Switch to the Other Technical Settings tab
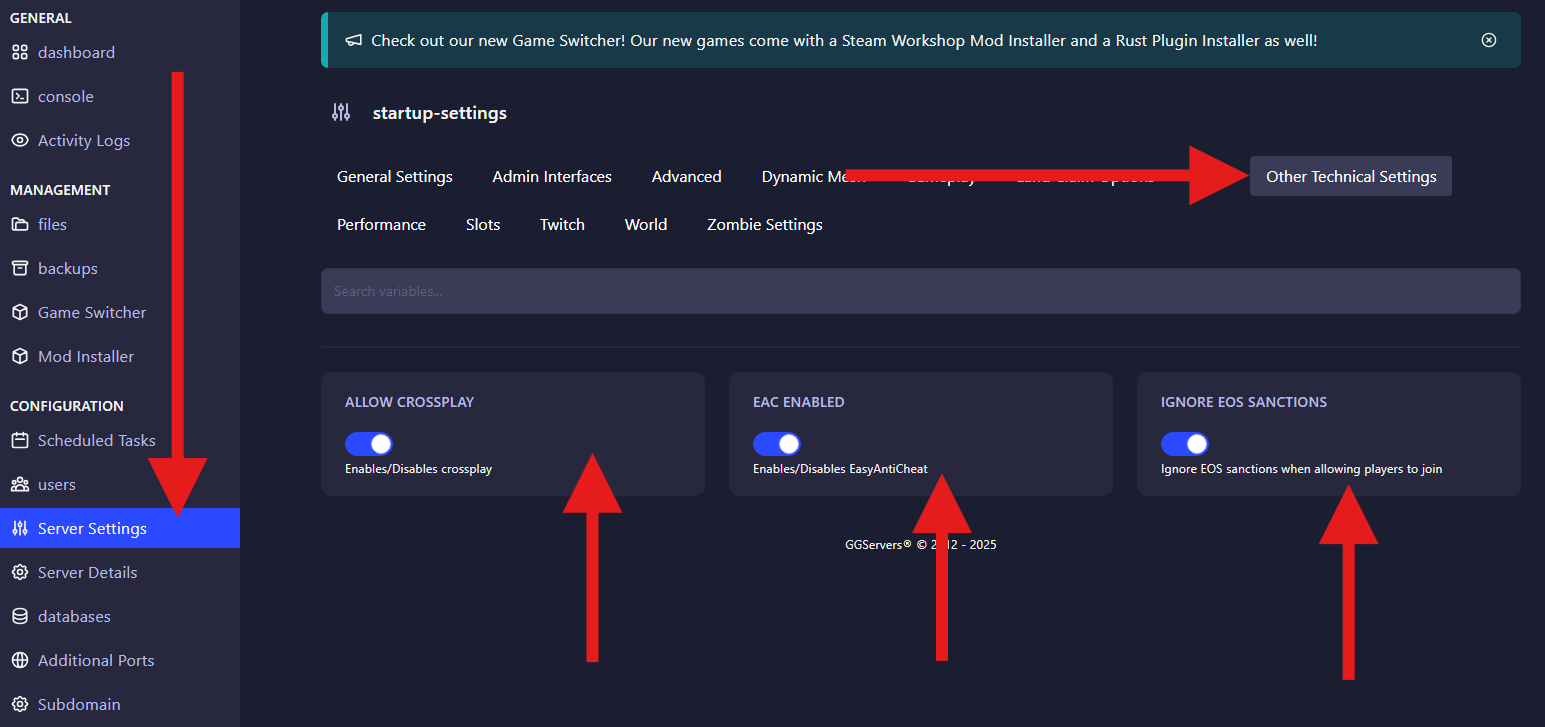The image size is (1545, 727). [x=1350, y=176]
